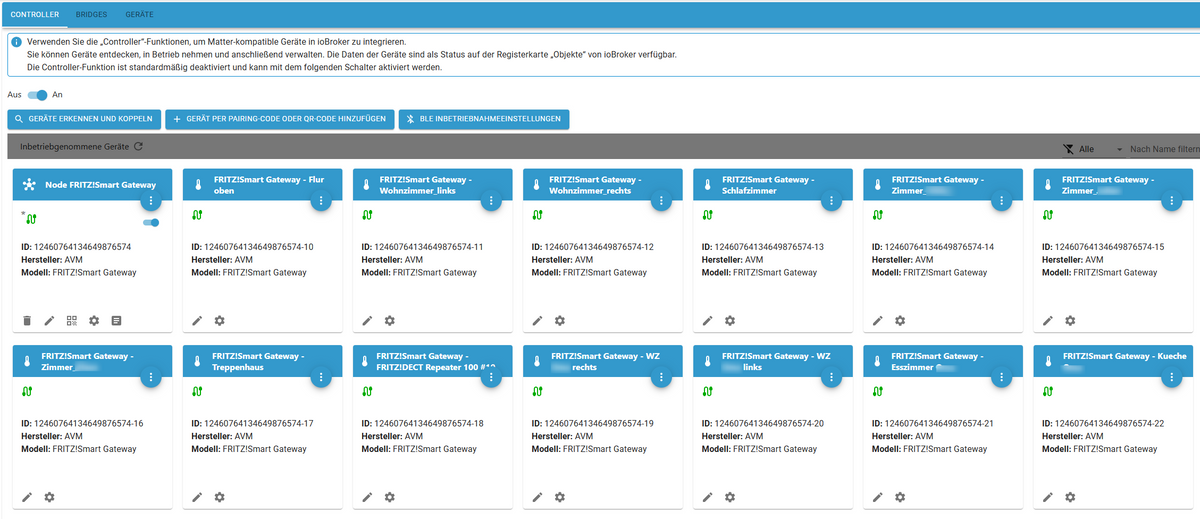
Task: Edit the Flur oben device with pencil
Action: coord(197,320)
